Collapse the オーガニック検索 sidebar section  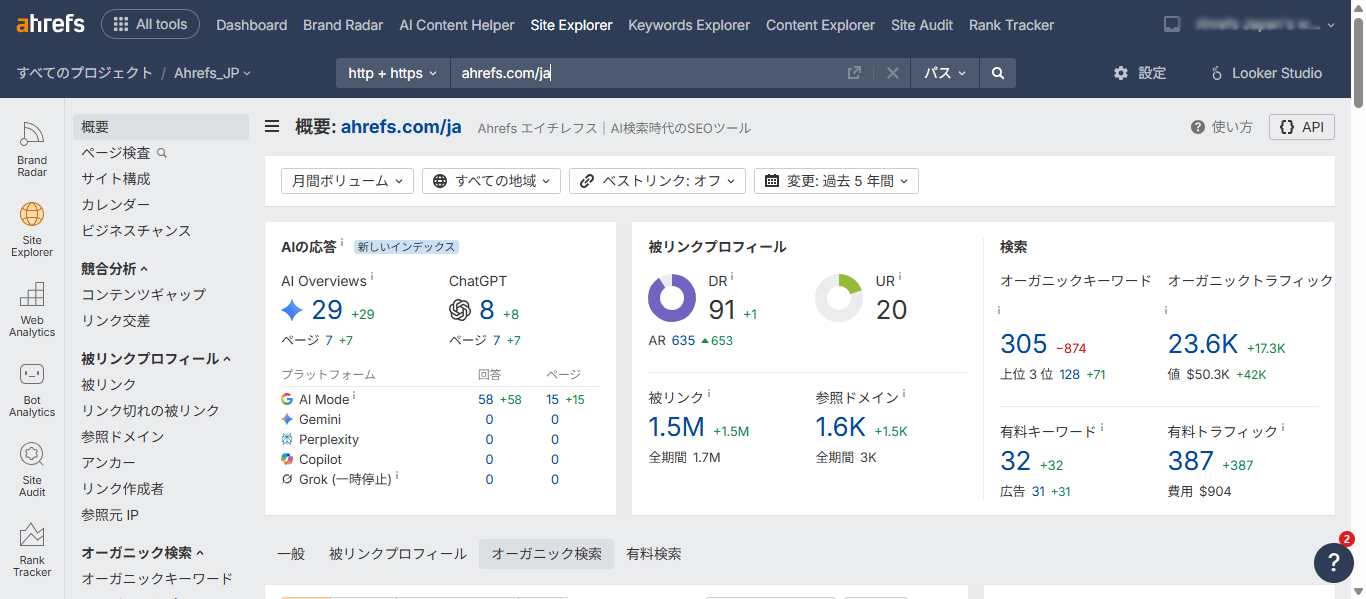tap(143, 552)
